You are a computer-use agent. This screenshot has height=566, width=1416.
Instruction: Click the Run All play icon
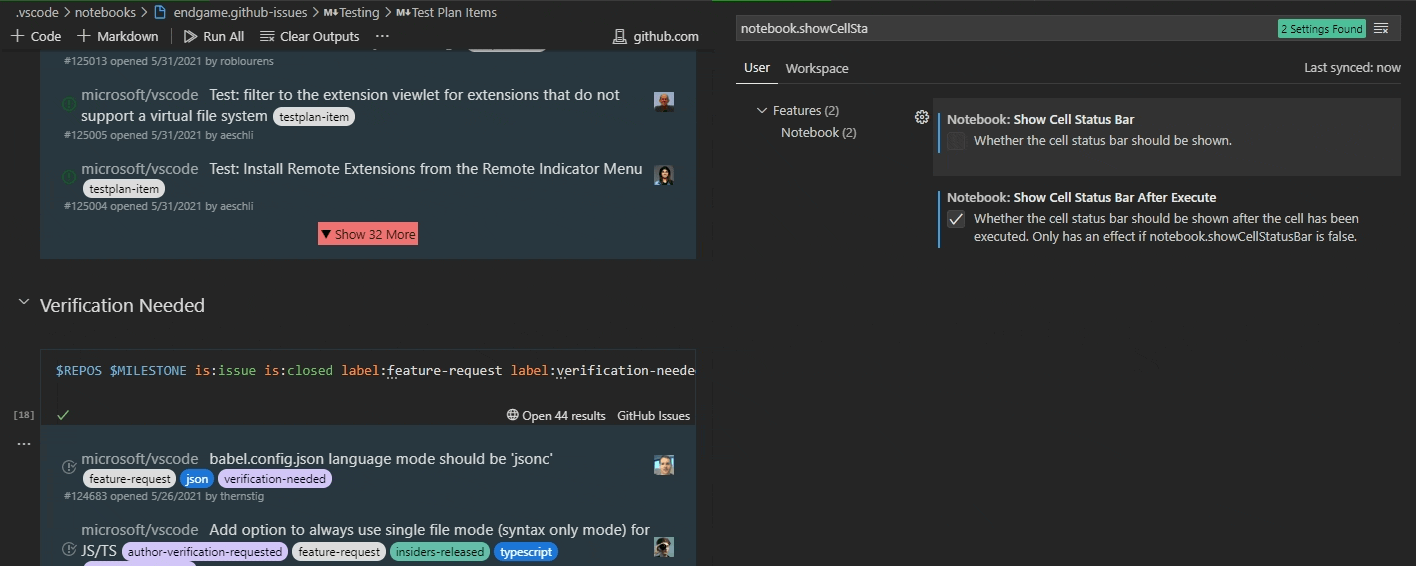pyautogui.click(x=190, y=36)
